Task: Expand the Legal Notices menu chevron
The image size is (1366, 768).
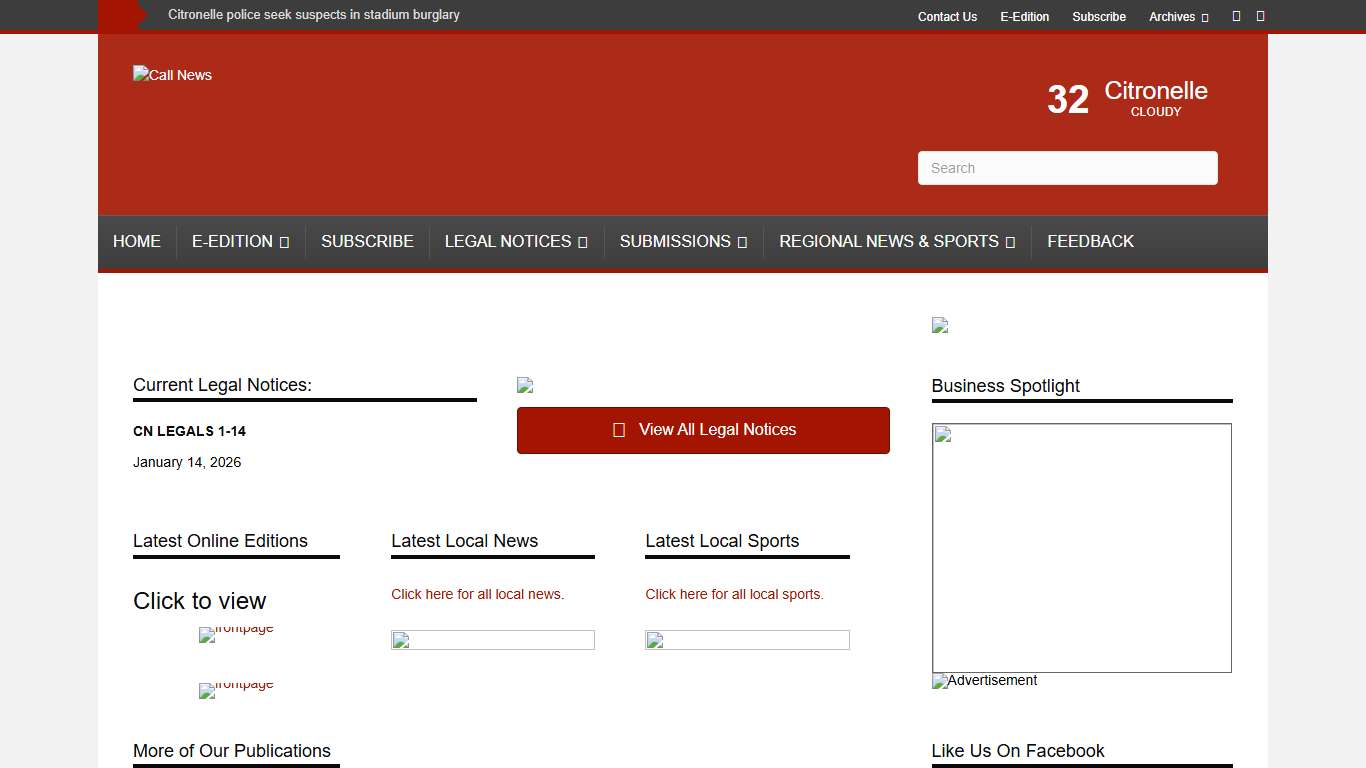Action: [x=583, y=241]
